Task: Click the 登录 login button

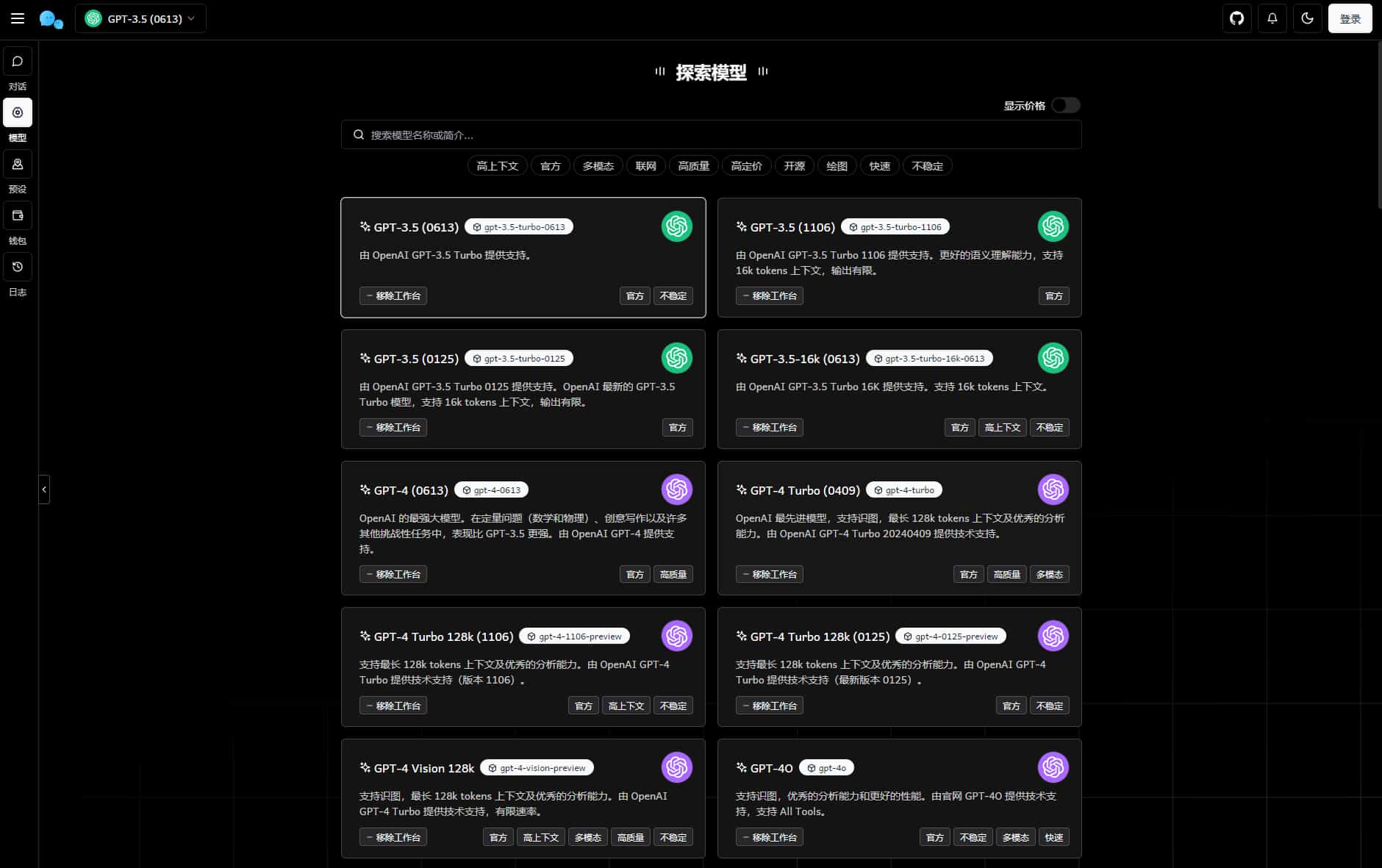Action: pyautogui.click(x=1350, y=18)
